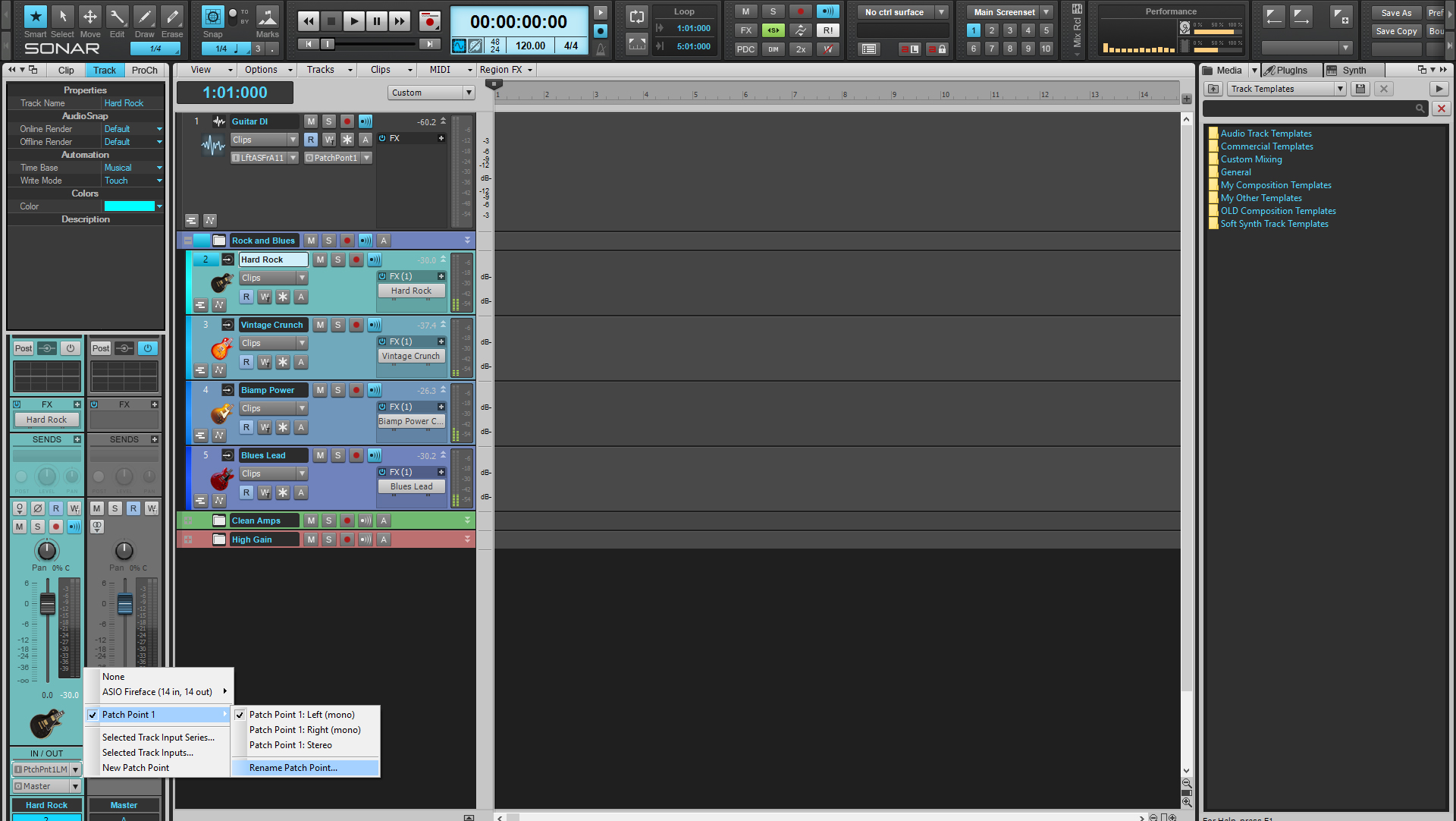The image size is (1456, 821).
Task: Click the Save As button
Action: [1396, 13]
